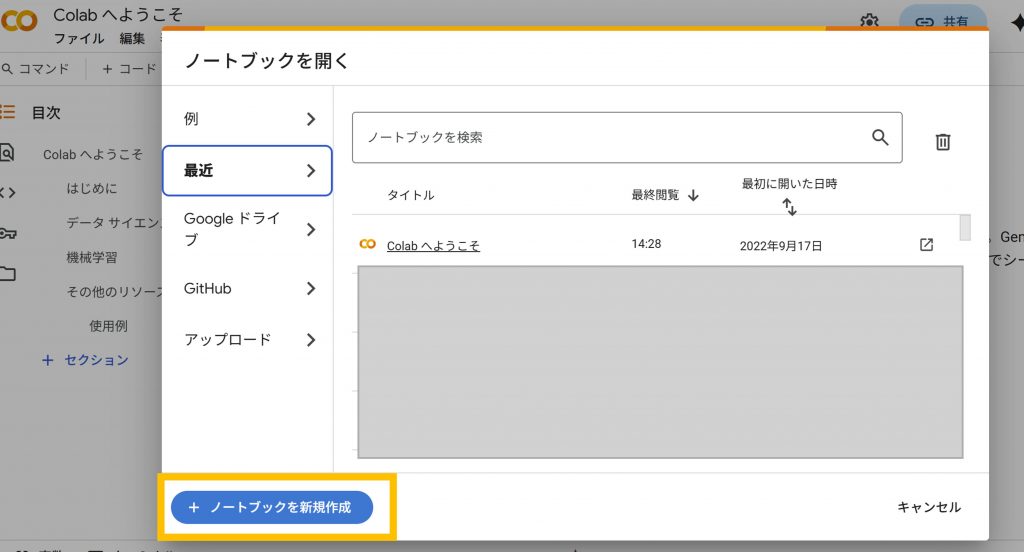This screenshot has height=552, width=1024.
Task: Click the notebook list scrollbar
Action: [x=965, y=228]
